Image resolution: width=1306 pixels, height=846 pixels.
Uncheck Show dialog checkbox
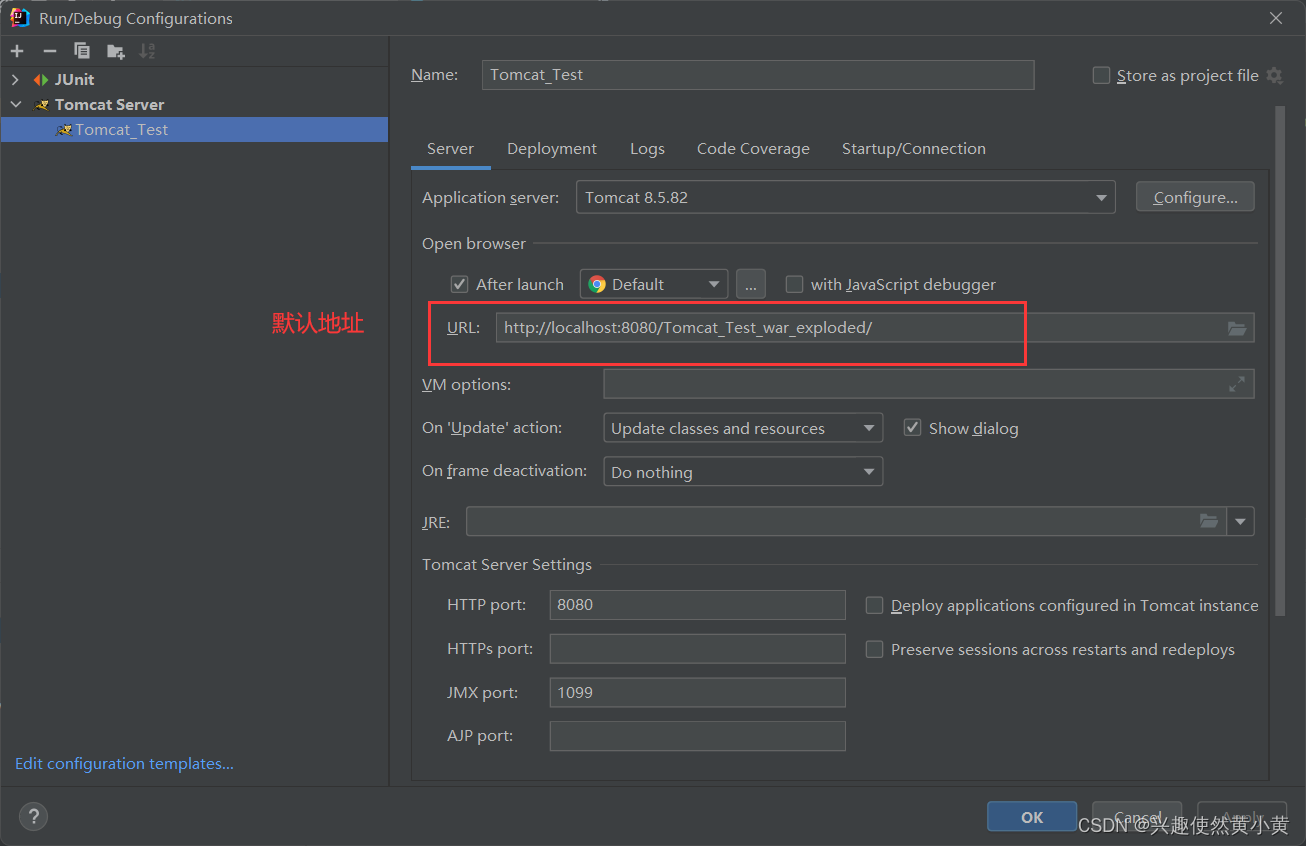click(912, 428)
